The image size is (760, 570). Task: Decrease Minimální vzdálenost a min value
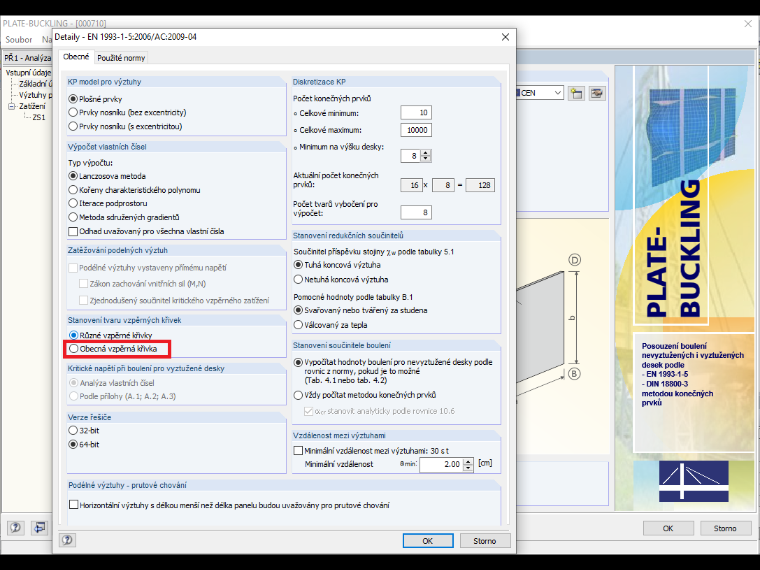click(x=468, y=467)
